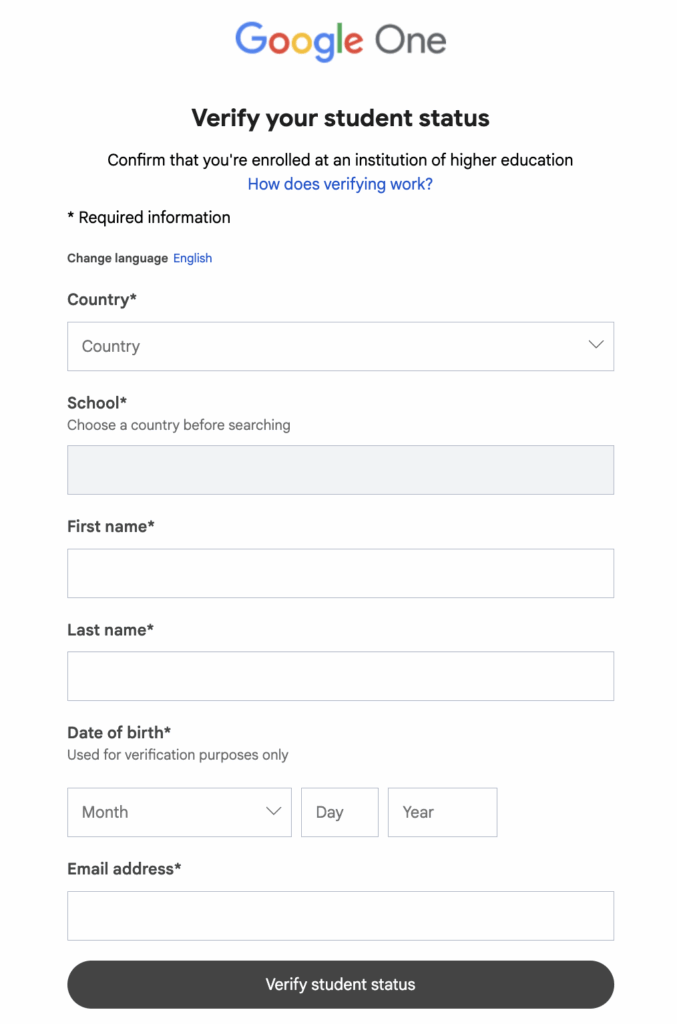Open the Month selector
Screen dimensions: 677x1024
(179, 812)
